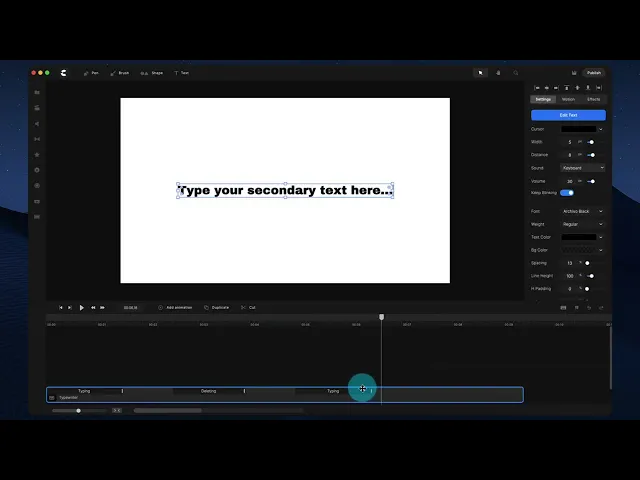Image resolution: width=640 pixels, height=480 pixels.
Task: Click the Volume value field
Action: (569, 181)
